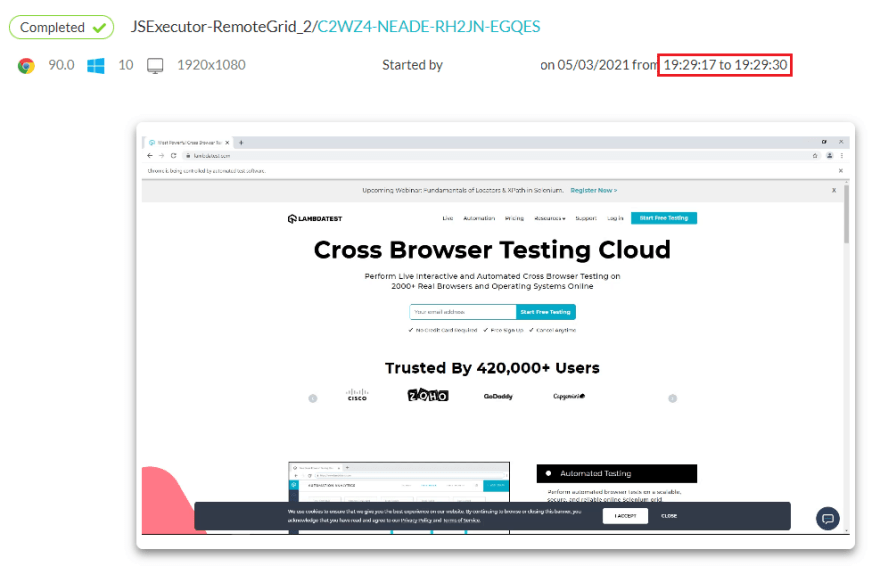
Task: Bookmark the page with the star icon
Action: tap(815, 155)
